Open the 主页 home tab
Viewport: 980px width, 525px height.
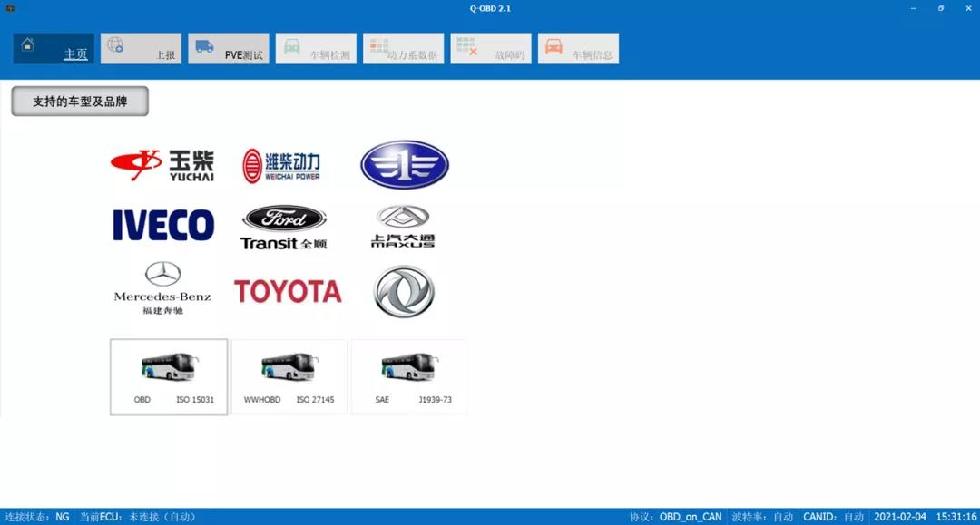pos(55,48)
